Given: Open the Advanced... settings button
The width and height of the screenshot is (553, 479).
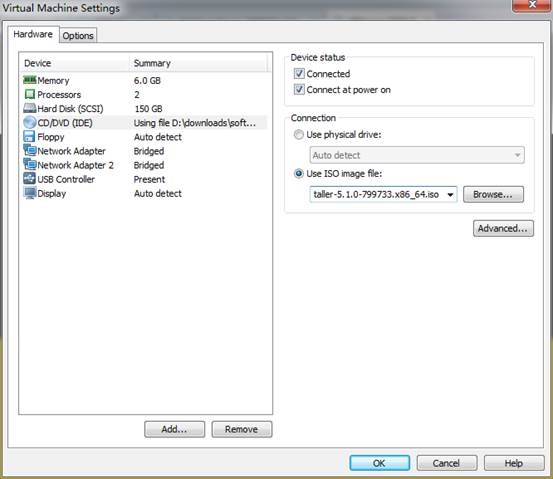Looking at the screenshot, I should pos(503,228).
